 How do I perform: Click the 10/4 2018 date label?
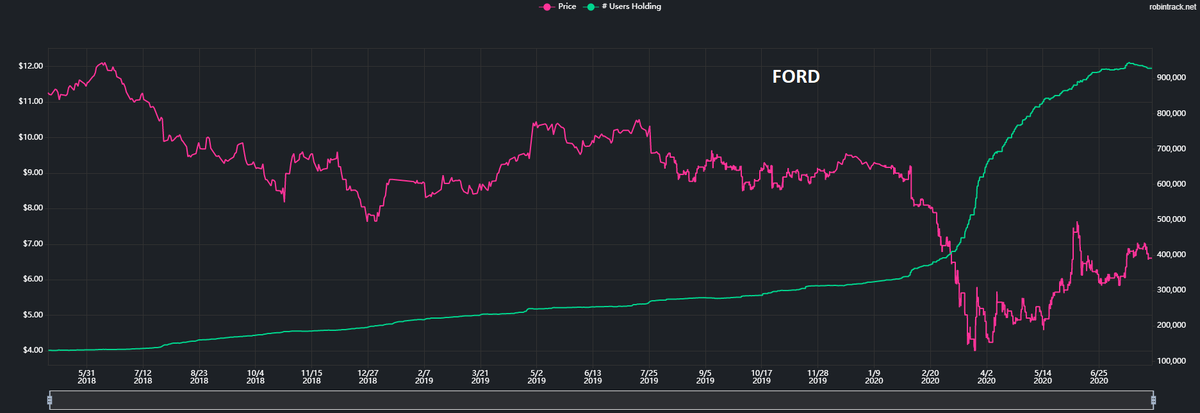[x=255, y=376]
